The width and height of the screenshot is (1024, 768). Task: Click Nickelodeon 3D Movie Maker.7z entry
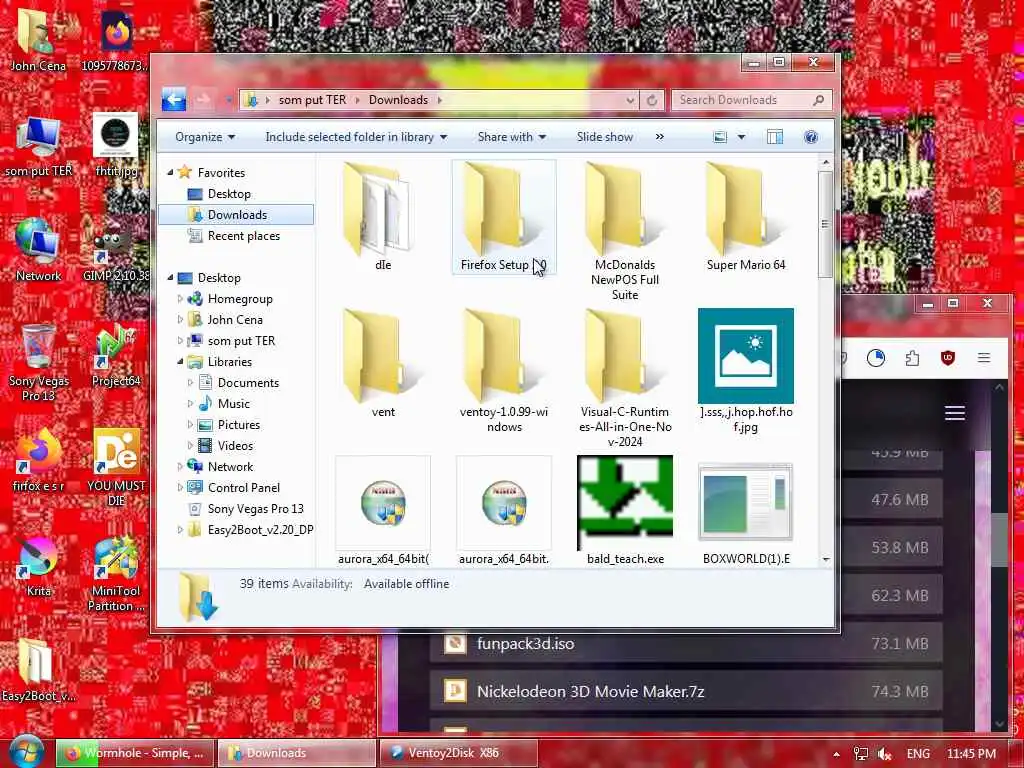point(686,692)
